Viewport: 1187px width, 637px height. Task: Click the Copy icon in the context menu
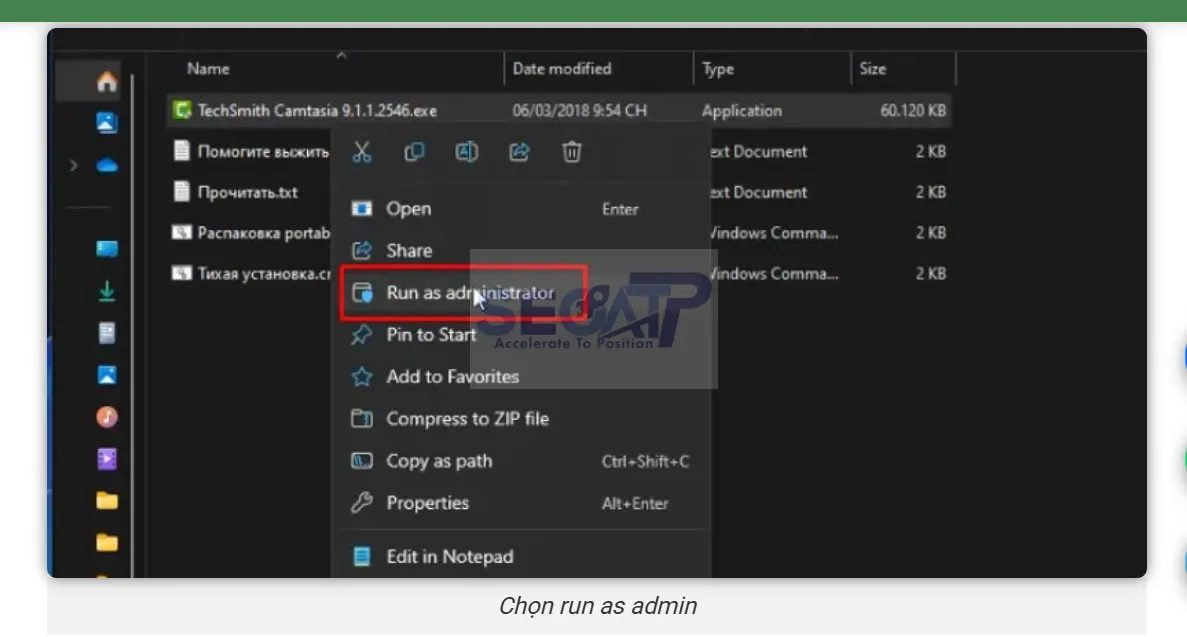pyautogui.click(x=414, y=152)
